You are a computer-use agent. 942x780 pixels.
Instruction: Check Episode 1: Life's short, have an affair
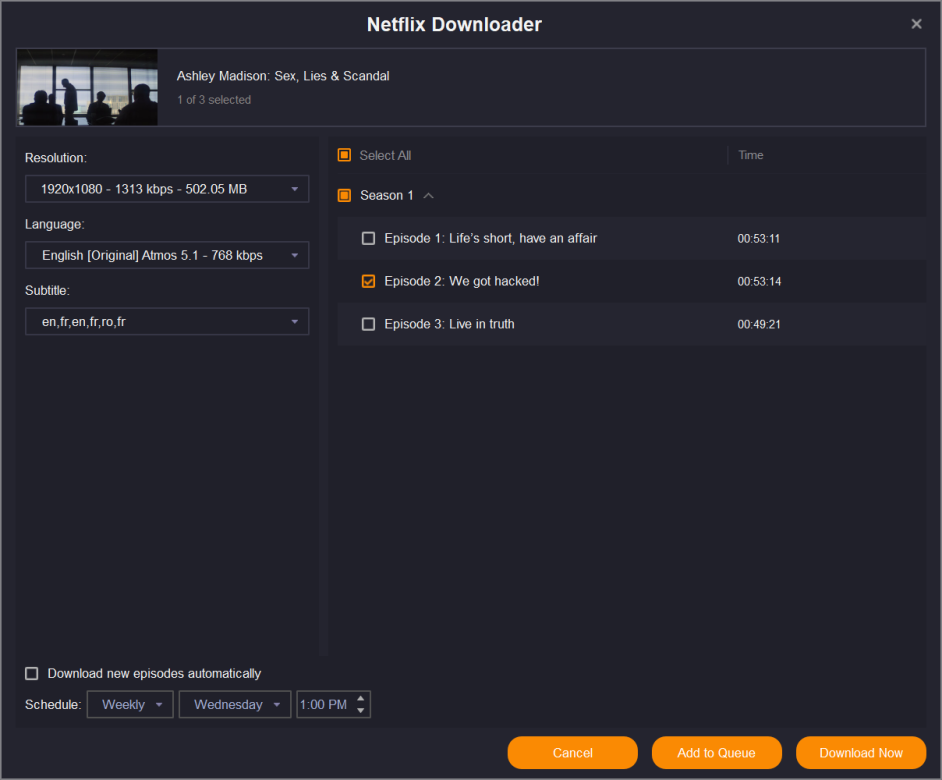pyautogui.click(x=368, y=239)
